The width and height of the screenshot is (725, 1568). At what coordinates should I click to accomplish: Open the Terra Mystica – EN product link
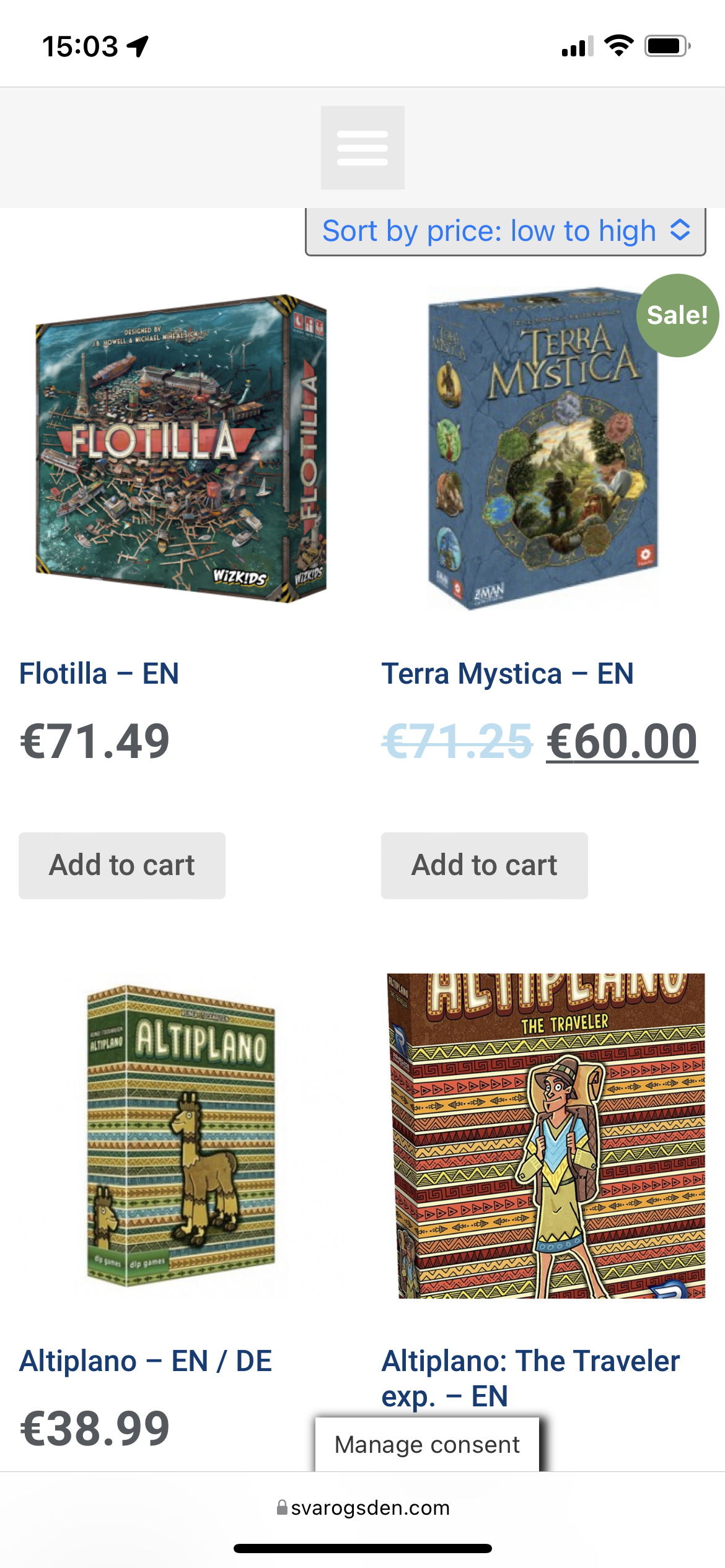coord(507,673)
